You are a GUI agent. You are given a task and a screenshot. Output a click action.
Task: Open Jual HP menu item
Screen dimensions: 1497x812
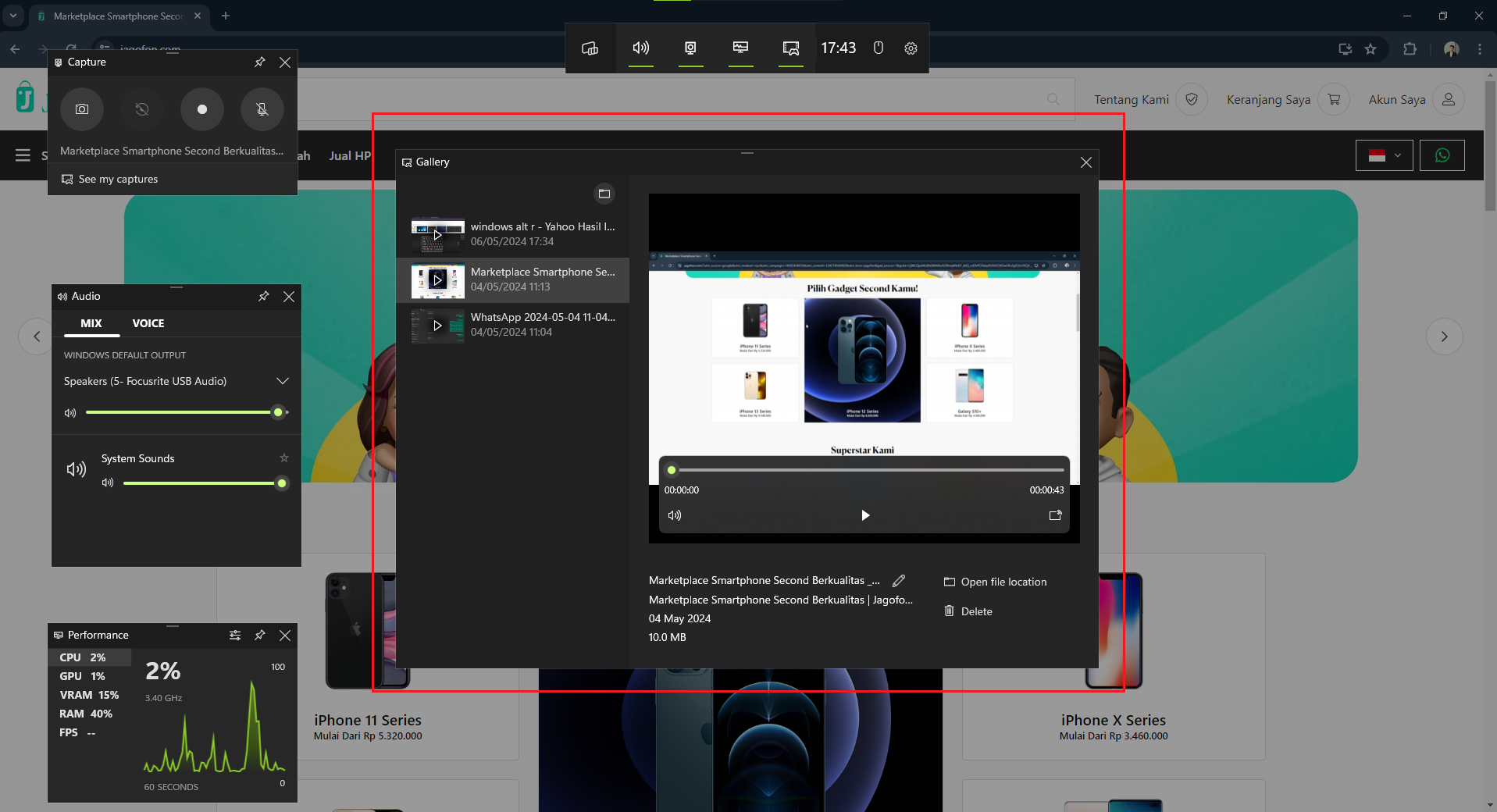tap(350, 155)
